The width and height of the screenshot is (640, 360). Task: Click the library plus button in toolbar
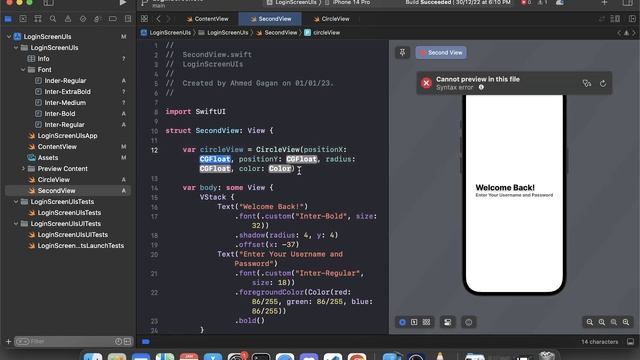click(604, 3)
